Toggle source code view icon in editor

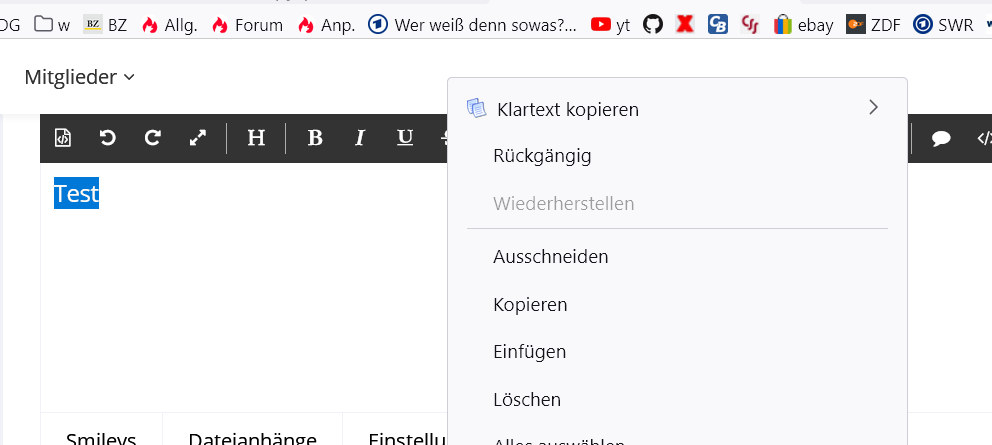pos(63,138)
